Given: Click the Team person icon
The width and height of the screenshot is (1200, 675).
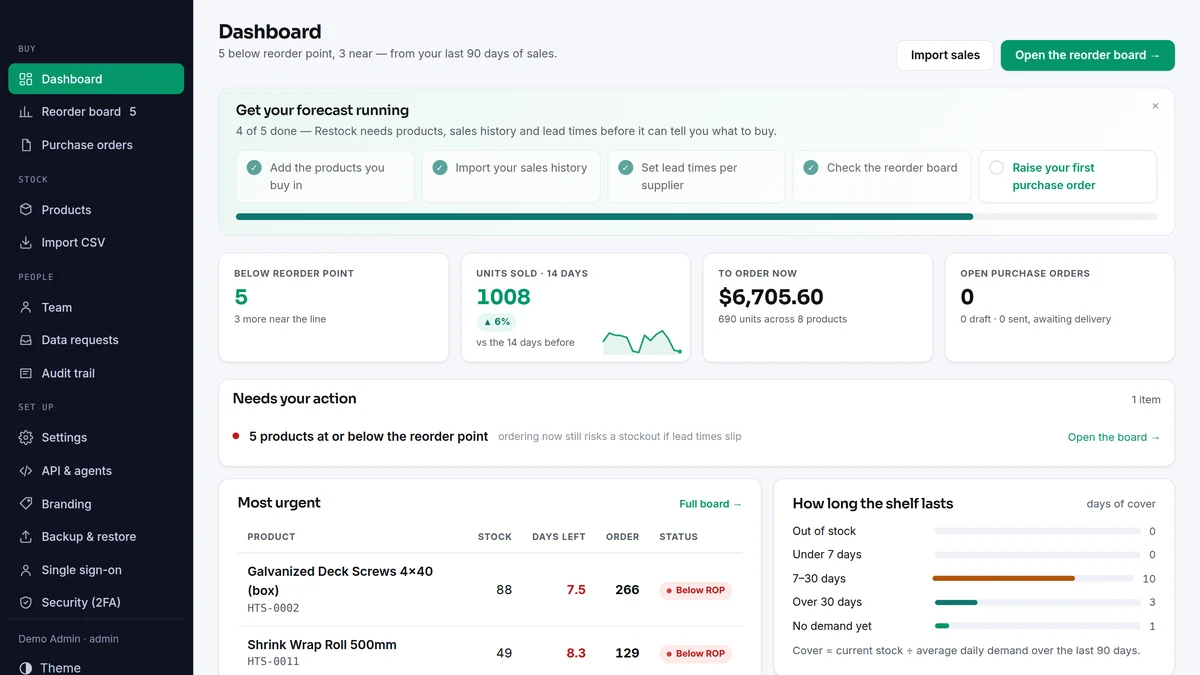Looking at the screenshot, I should [x=26, y=308].
